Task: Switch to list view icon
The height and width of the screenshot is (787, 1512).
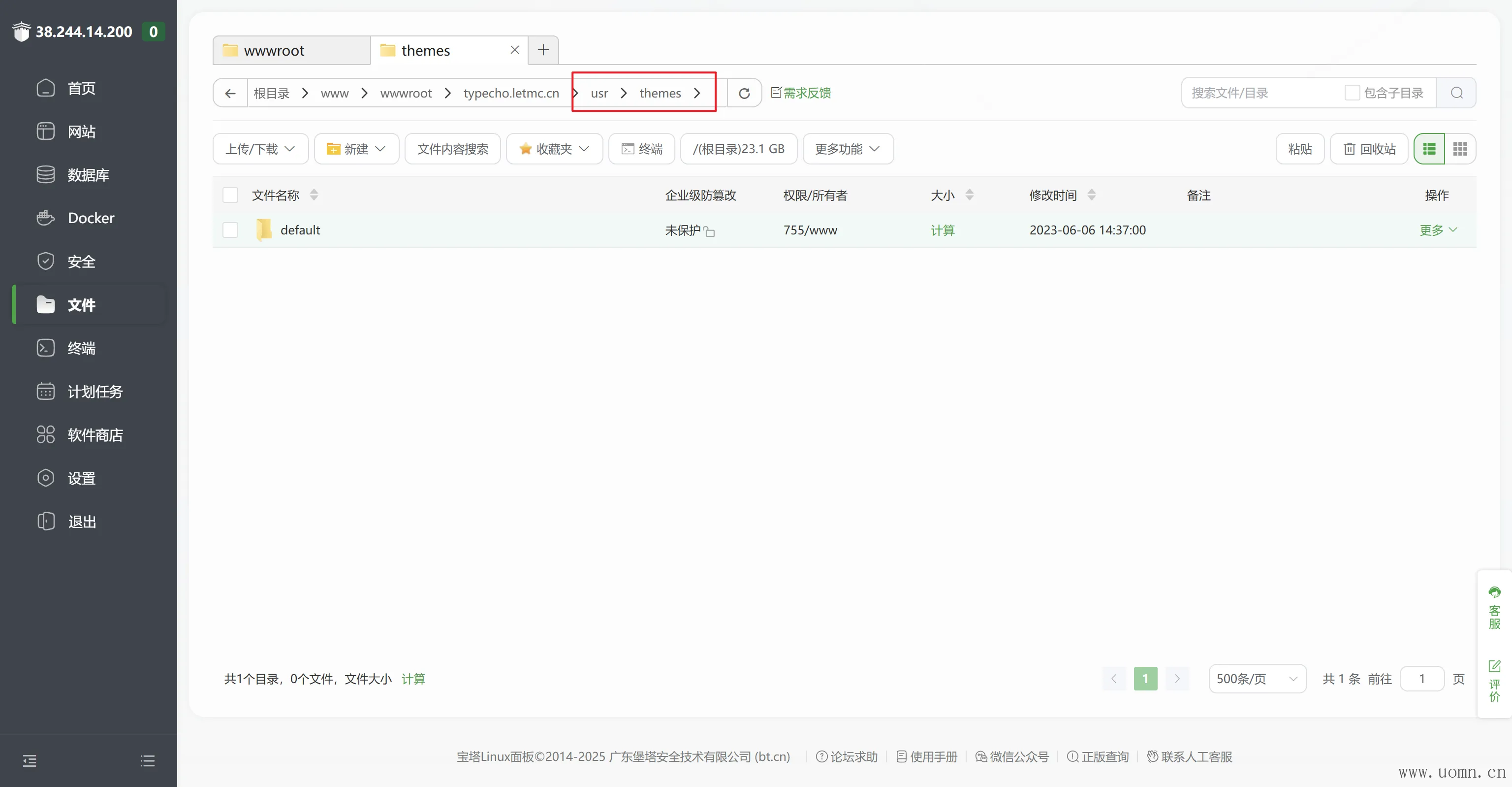Action: pyautogui.click(x=1429, y=149)
